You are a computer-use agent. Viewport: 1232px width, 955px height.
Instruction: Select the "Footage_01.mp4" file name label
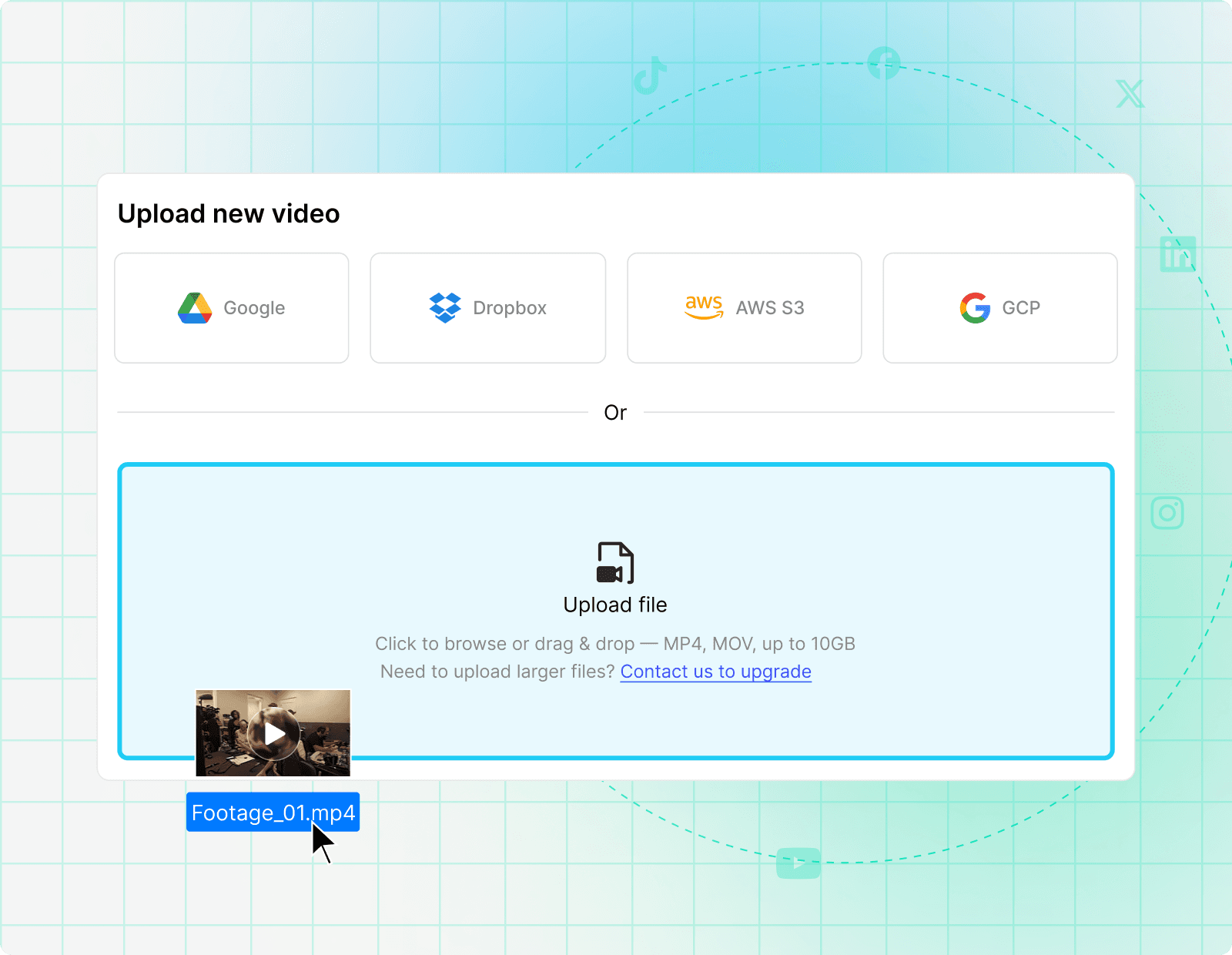click(273, 813)
